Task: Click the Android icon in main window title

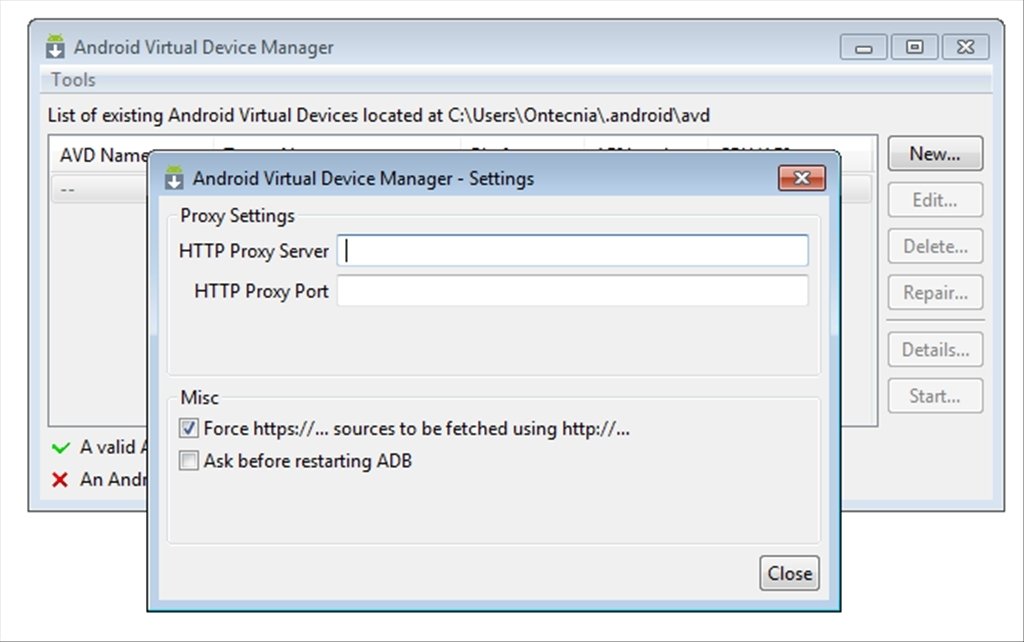Action: point(56,46)
